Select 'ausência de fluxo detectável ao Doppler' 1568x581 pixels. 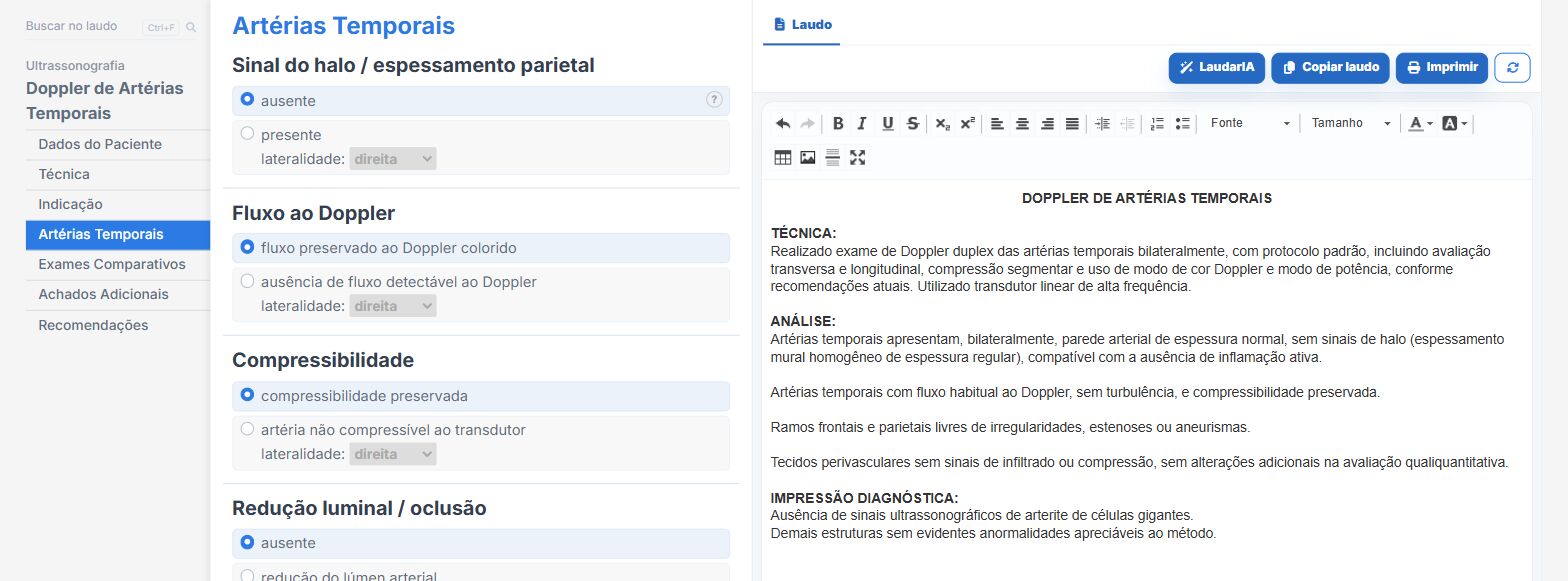(247, 282)
